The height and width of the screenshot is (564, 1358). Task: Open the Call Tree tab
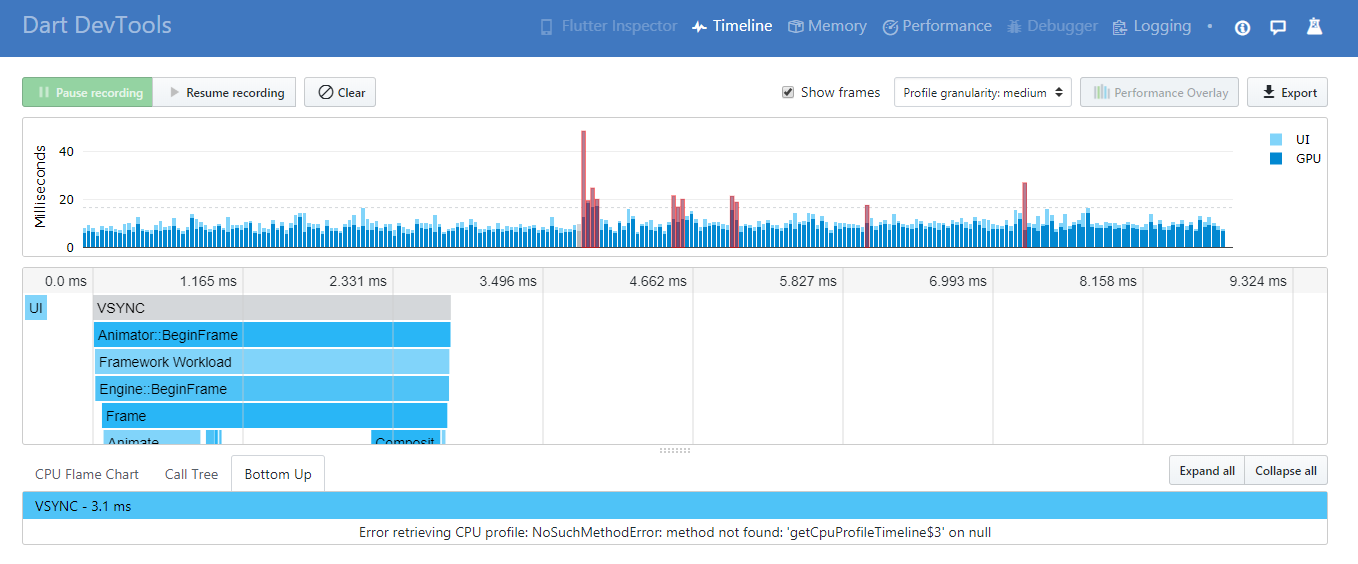[191, 474]
